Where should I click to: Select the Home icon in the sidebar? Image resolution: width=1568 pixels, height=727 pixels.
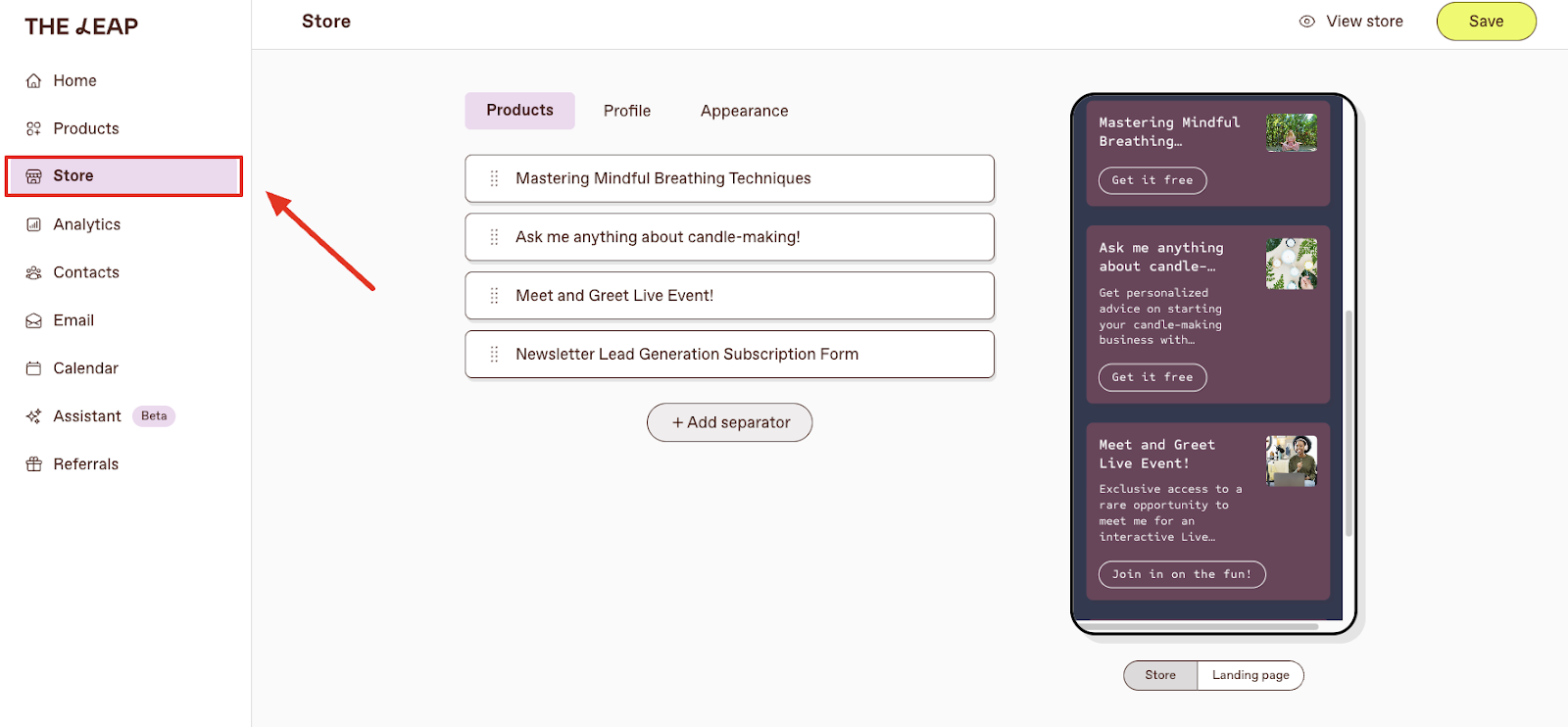[34, 80]
